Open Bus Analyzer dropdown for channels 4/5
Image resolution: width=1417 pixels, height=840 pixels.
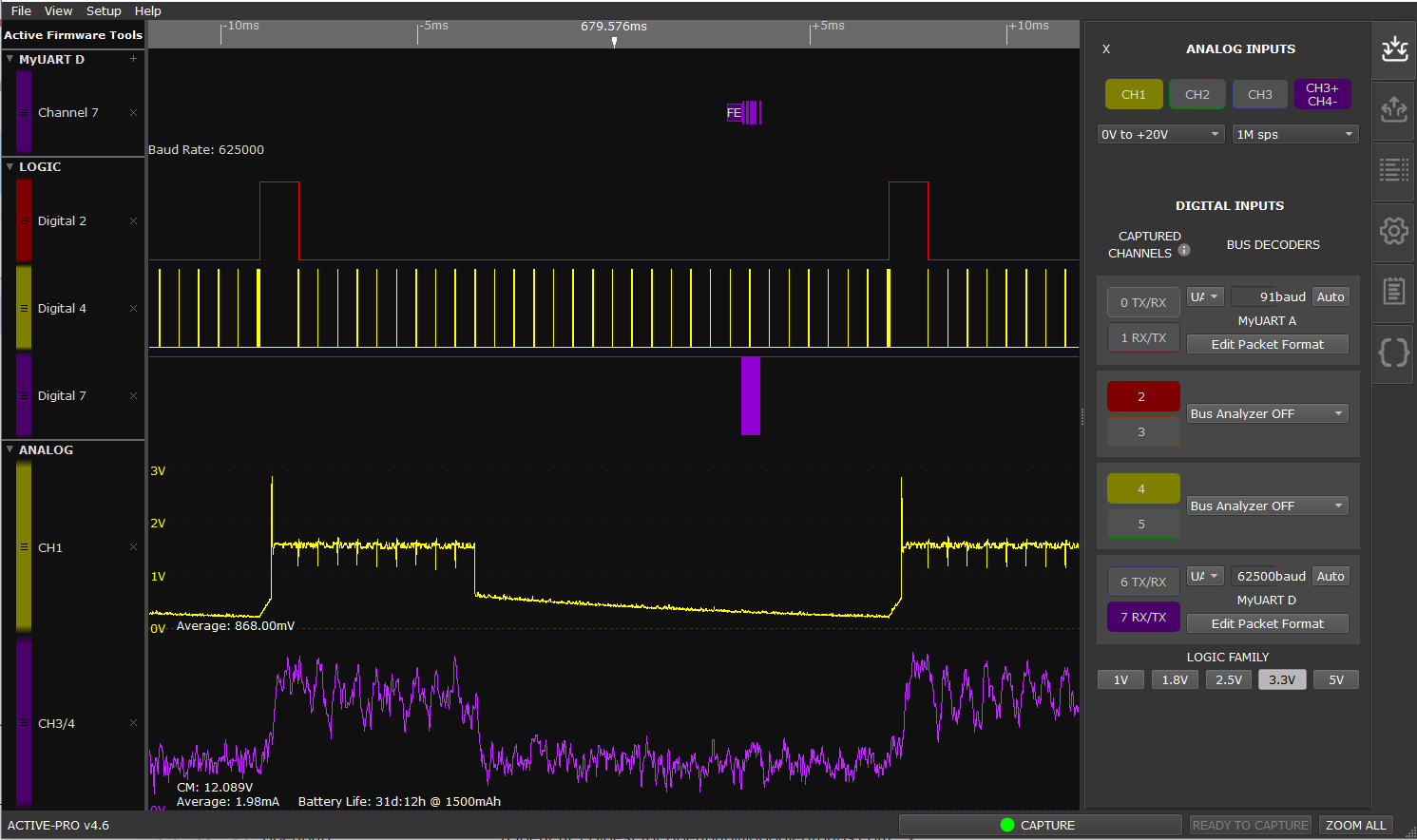[x=1268, y=506]
